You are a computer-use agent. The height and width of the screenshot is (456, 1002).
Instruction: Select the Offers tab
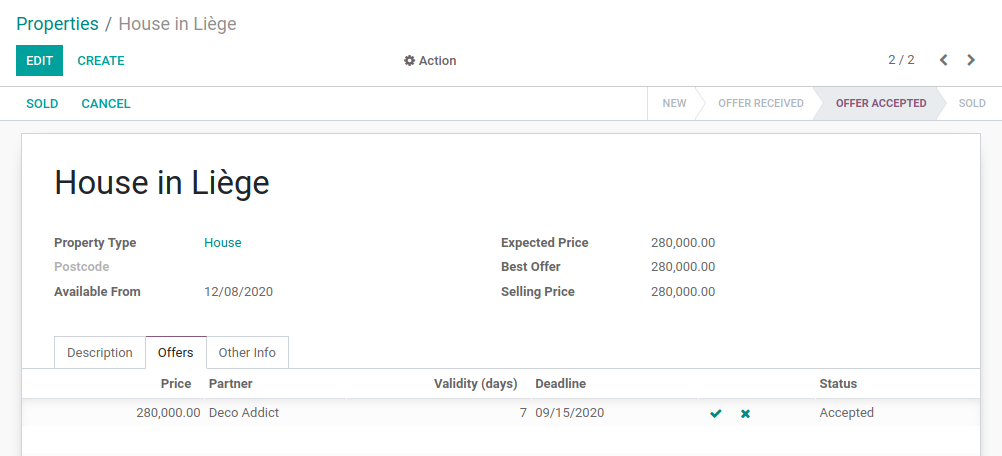tap(176, 353)
